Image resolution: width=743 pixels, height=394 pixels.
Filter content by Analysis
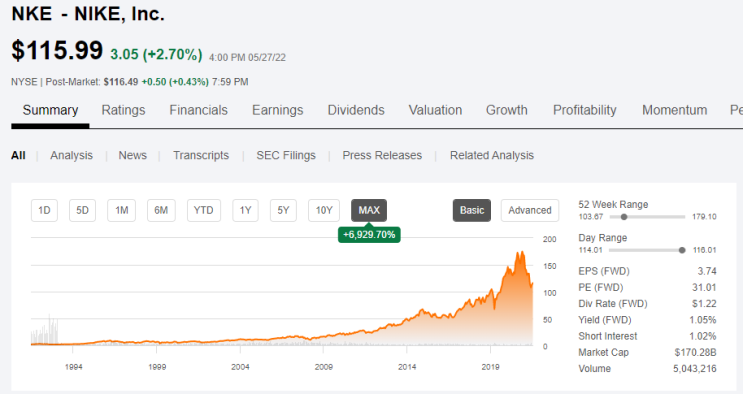click(x=72, y=156)
